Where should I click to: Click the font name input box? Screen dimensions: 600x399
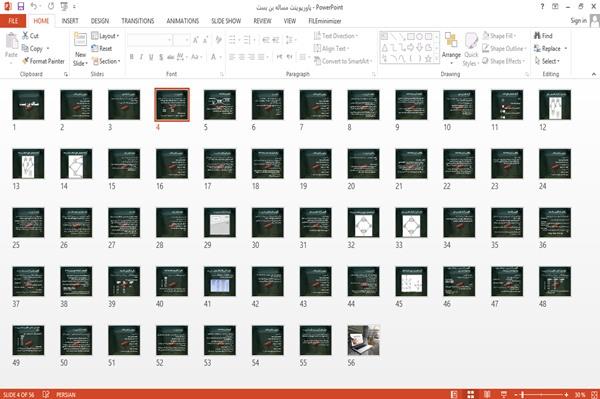149,40
